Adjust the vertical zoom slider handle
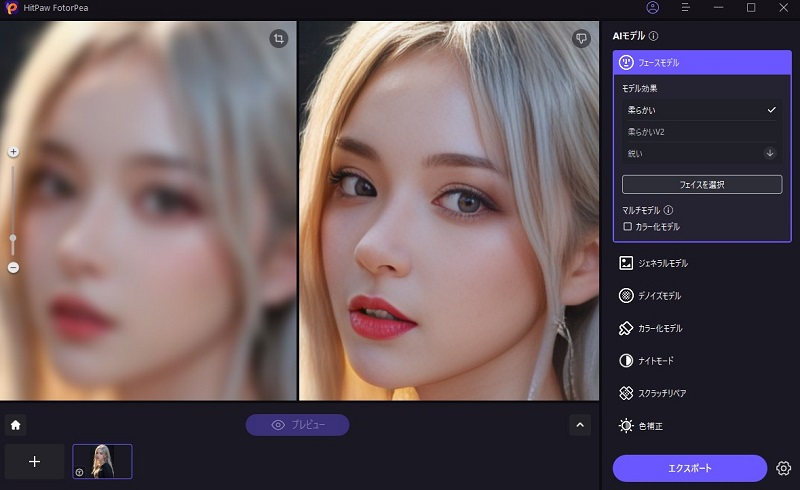 [x=13, y=238]
